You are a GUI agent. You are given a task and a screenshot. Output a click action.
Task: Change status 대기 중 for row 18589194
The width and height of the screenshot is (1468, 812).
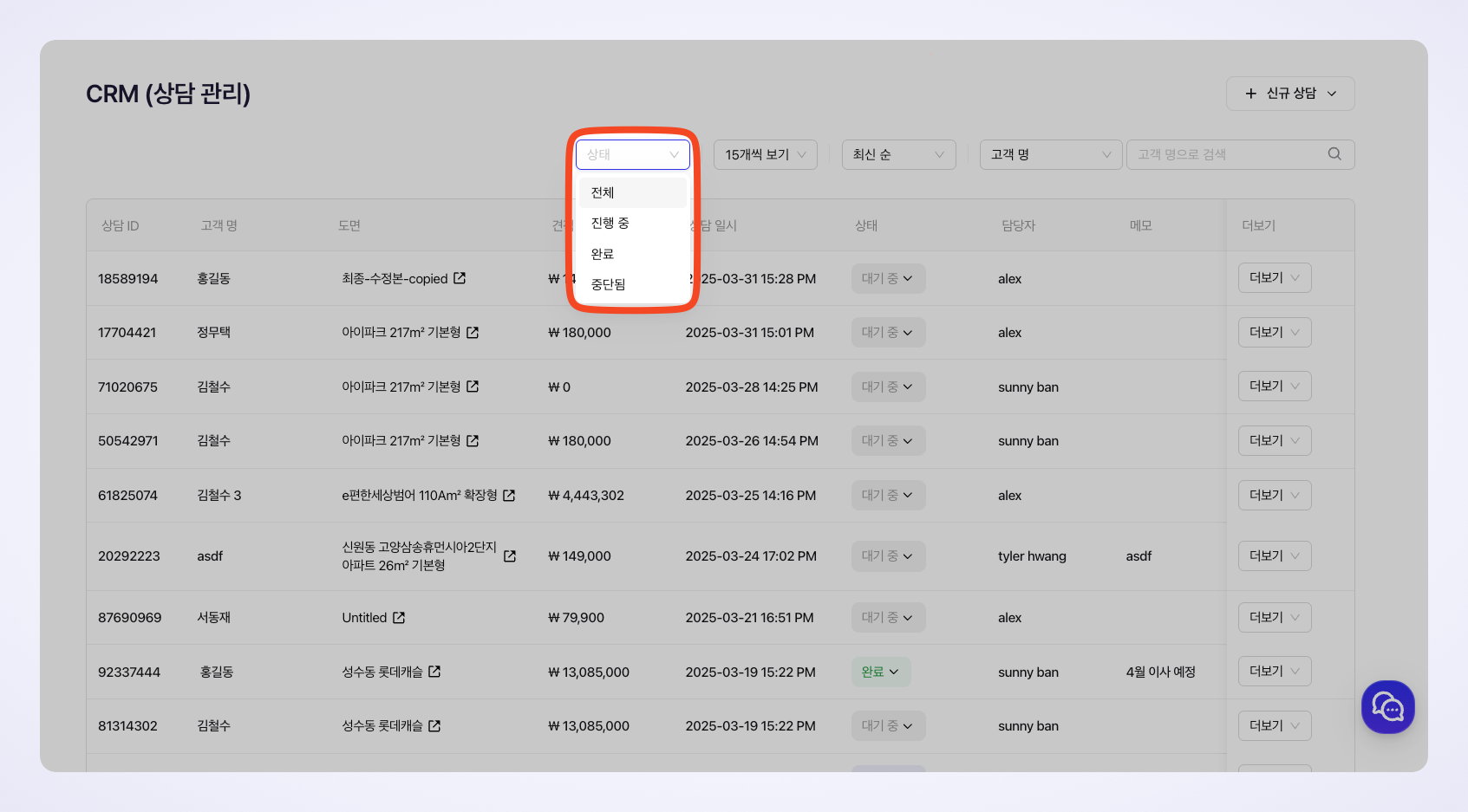pyautogui.click(x=888, y=278)
